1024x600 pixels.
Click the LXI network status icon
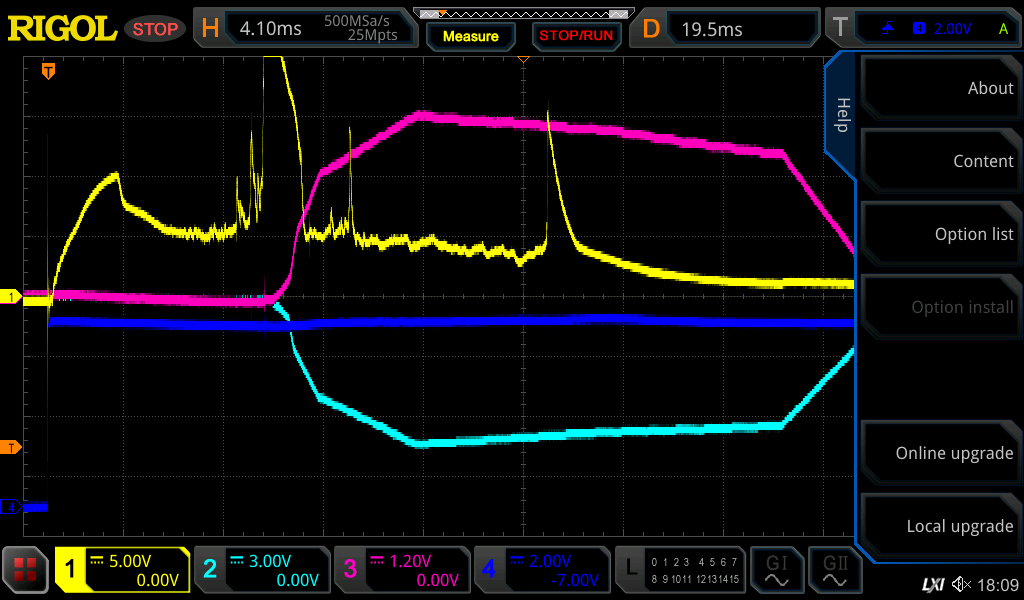click(x=932, y=584)
